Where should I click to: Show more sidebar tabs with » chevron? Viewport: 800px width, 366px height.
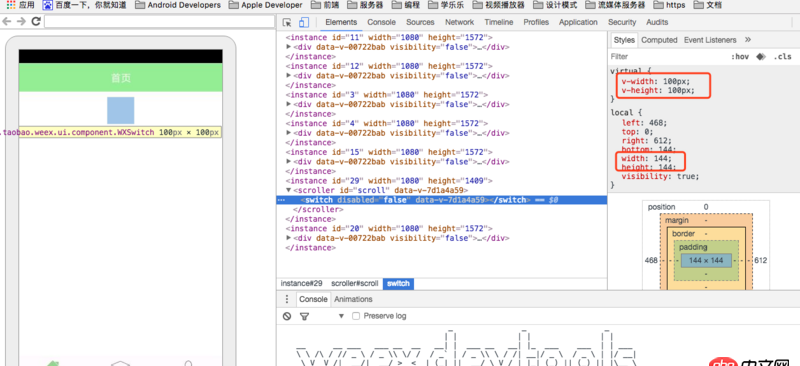pos(748,40)
